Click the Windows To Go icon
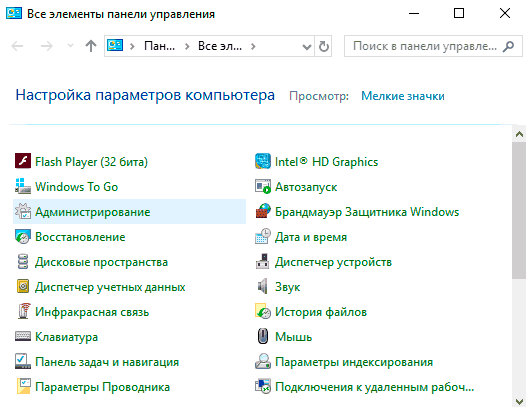The width and height of the screenshot is (526, 407). 23,187
